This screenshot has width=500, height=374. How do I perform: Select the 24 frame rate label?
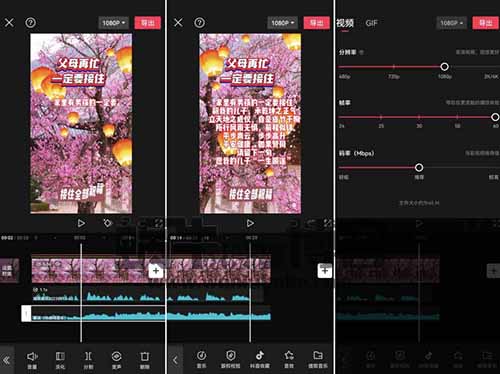(342, 126)
